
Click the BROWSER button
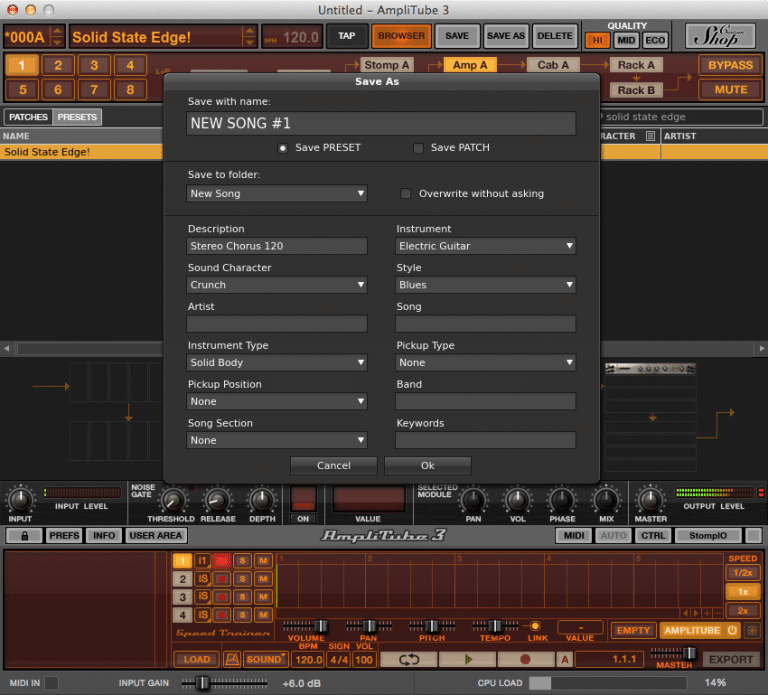(x=401, y=36)
